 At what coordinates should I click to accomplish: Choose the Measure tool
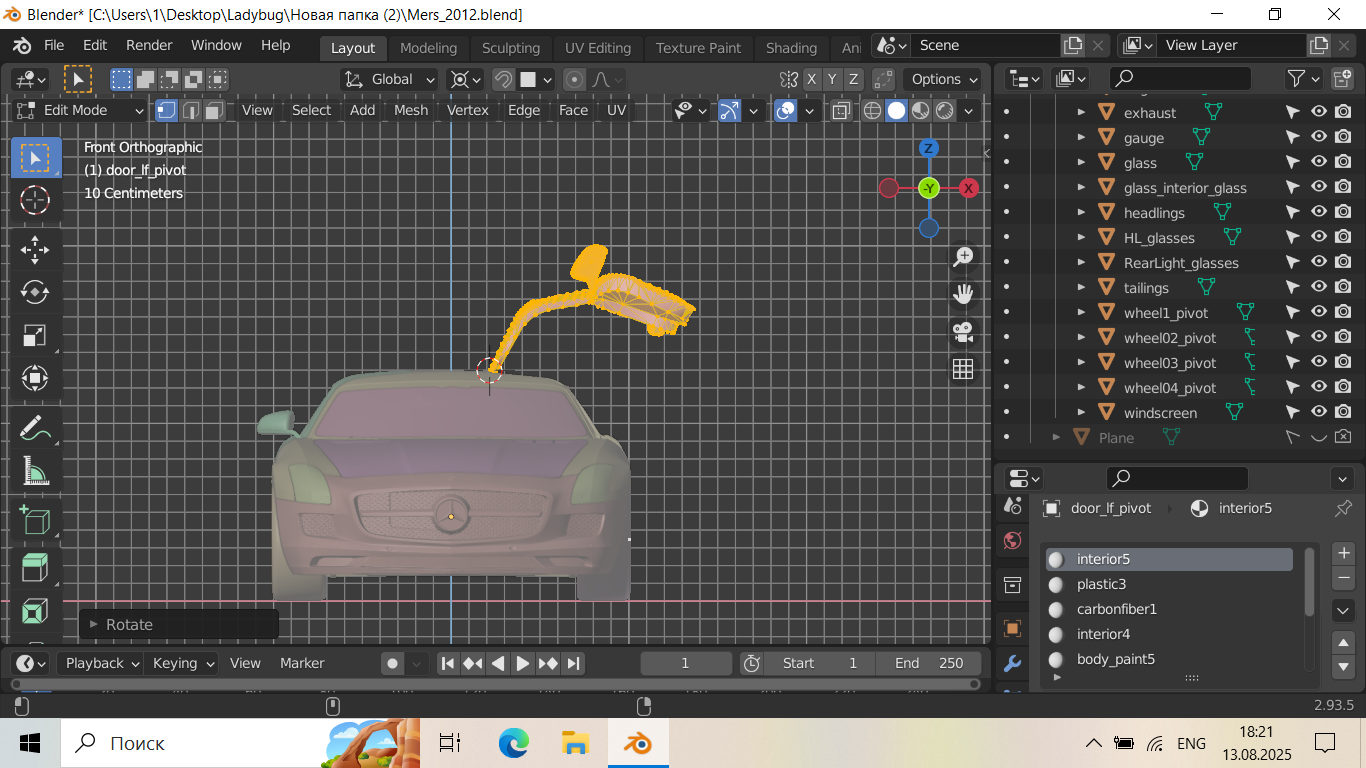[35, 471]
